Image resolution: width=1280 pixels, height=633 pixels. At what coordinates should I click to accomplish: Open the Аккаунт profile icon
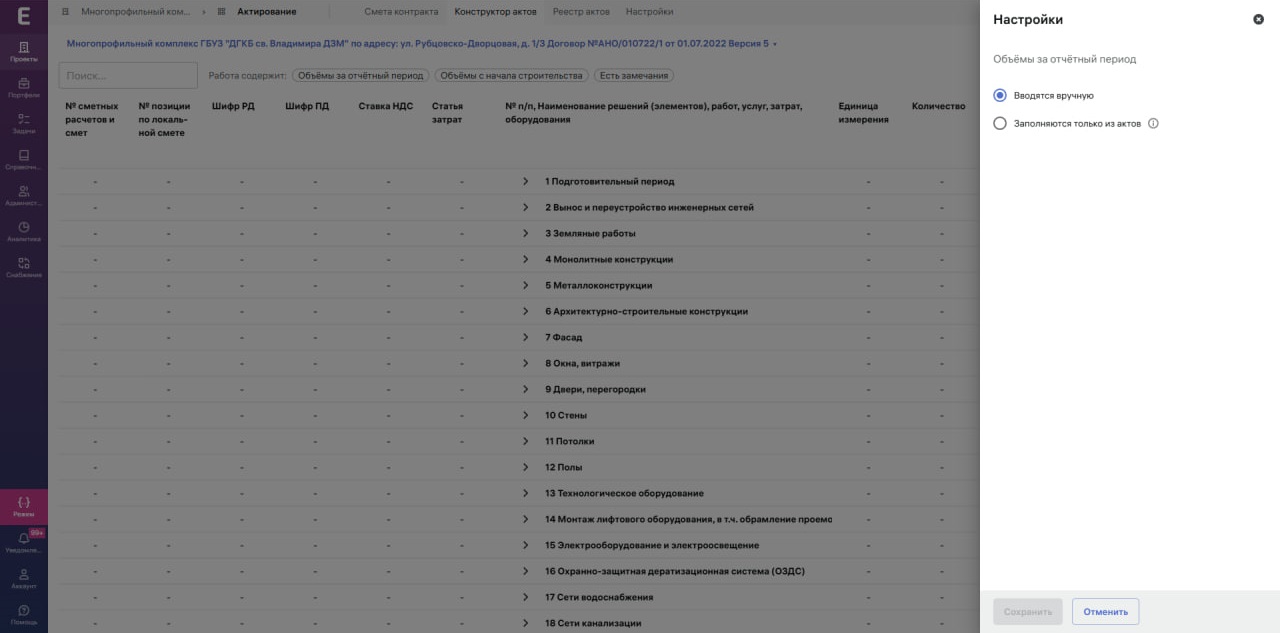click(x=24, y=578)
